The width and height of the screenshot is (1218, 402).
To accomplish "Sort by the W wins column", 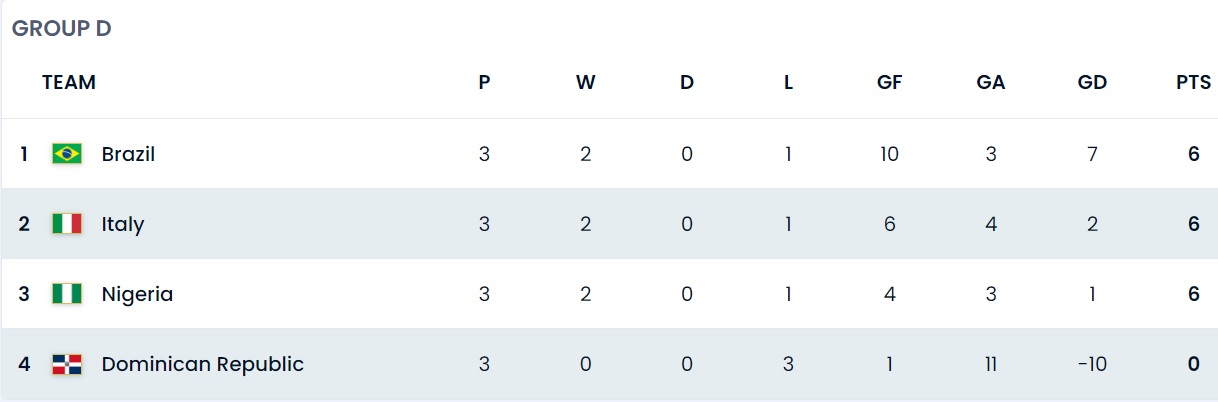I will [586, 83].
